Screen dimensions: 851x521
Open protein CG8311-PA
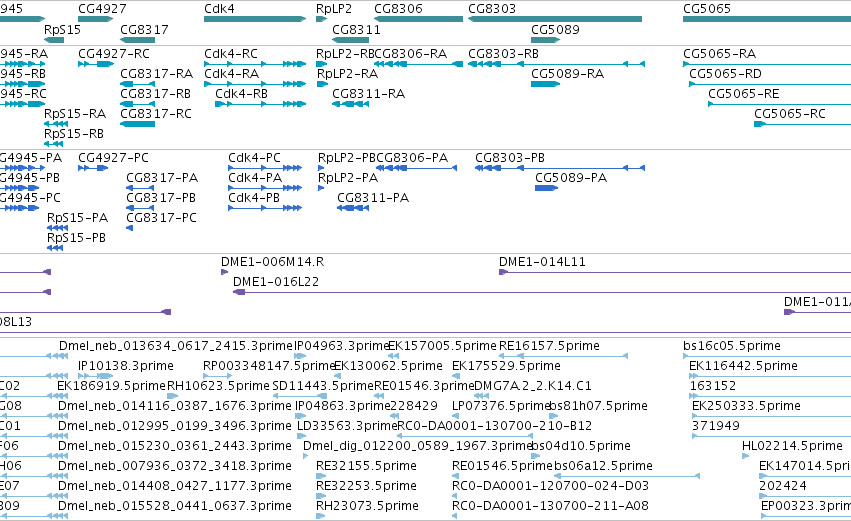pos(373,198)
